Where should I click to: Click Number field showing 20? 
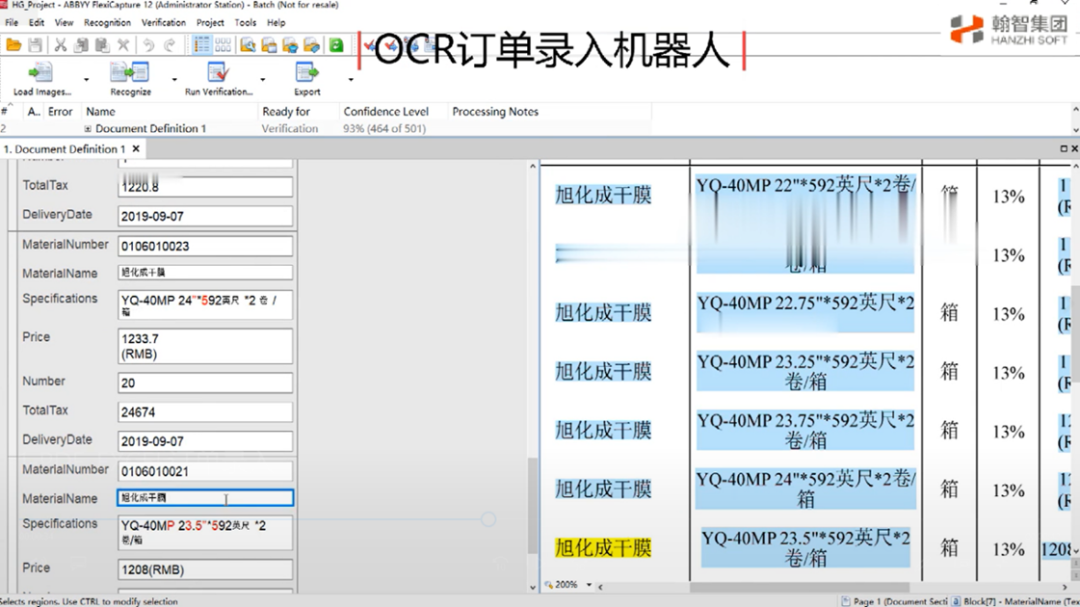point(205,382)
